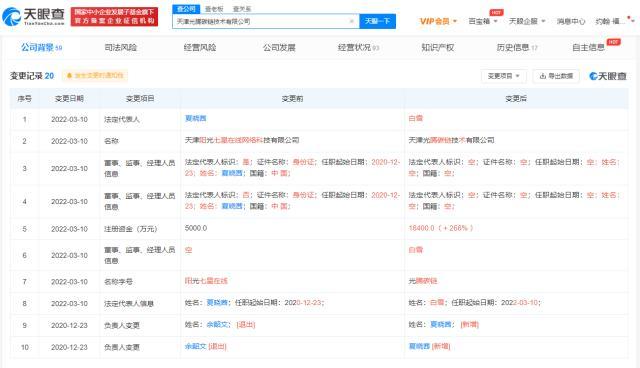Open 夏晓茜 link in row 10 变更后
Image resolution: width=640 pixels, height=368 pixels.
click(419, 346)
